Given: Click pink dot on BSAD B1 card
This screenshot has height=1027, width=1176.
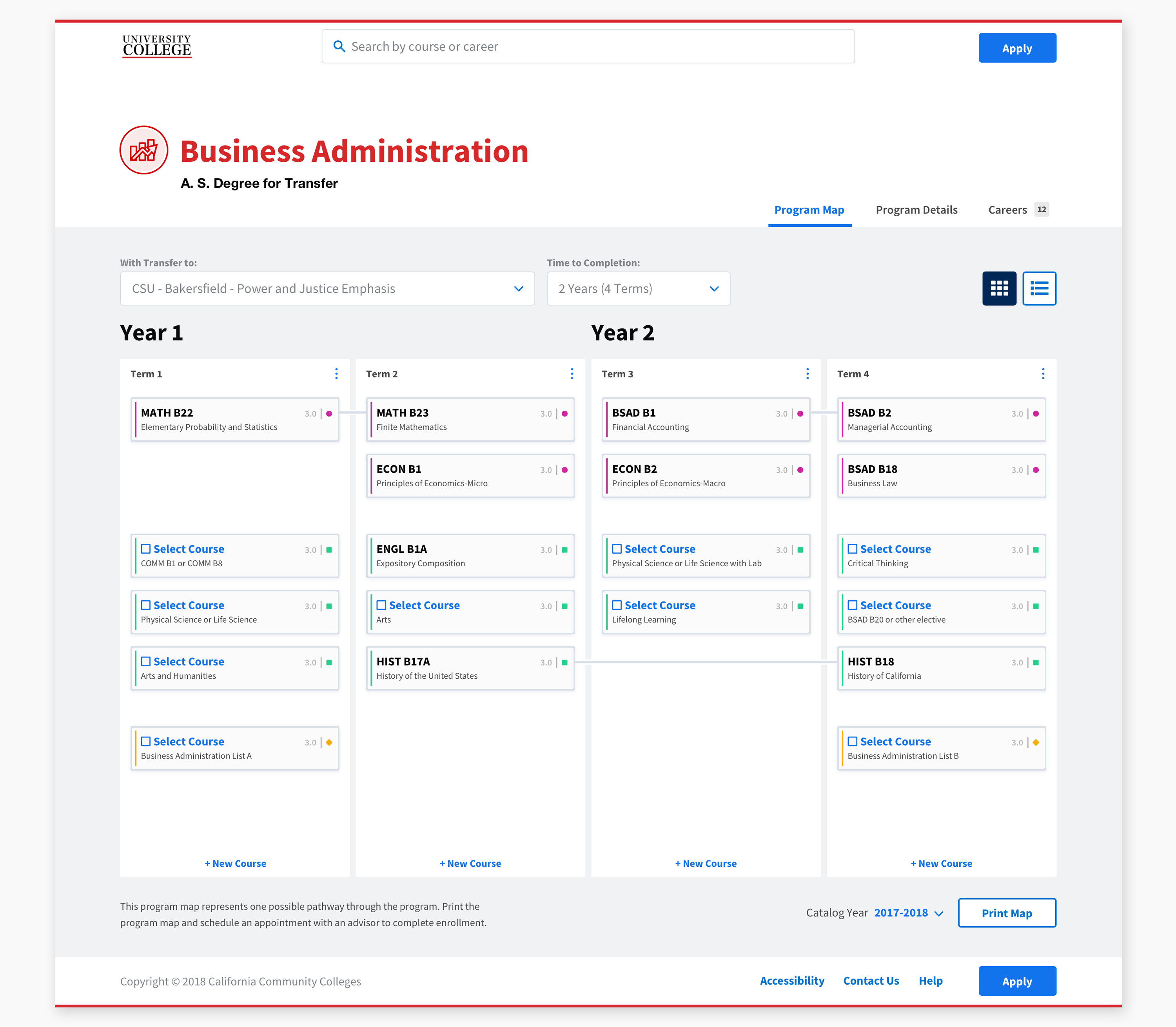Looking at the screenshot, I should point(800,414).
